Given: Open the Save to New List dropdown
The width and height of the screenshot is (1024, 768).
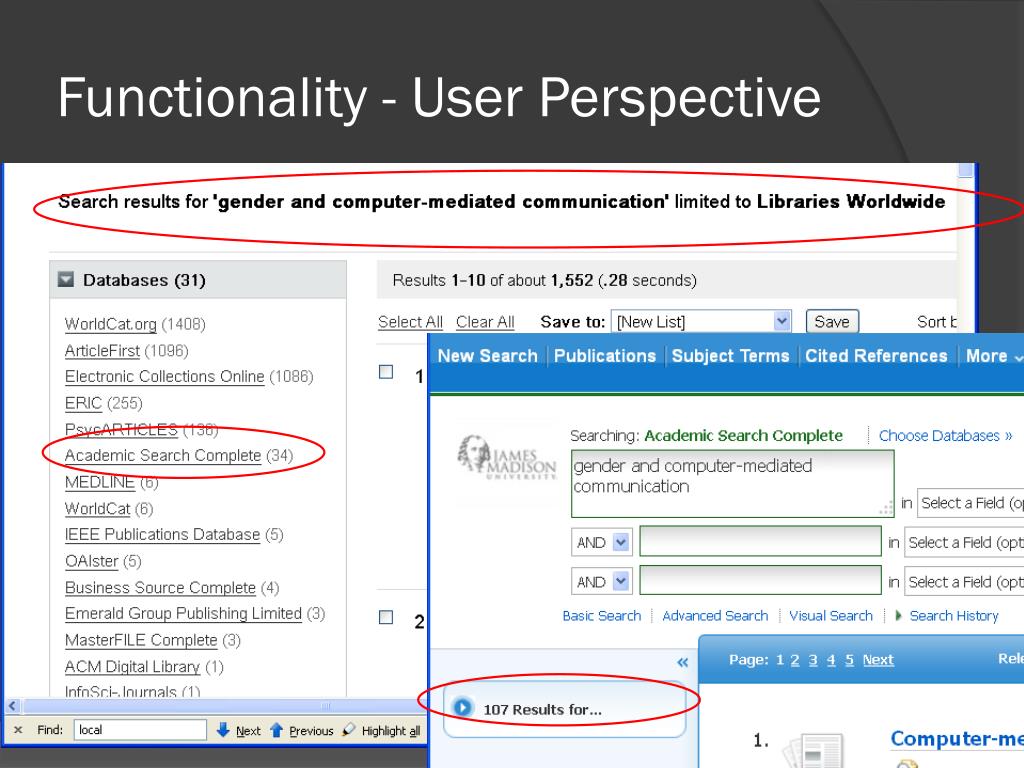Looking at the screenshot, I should pos(701,321).
